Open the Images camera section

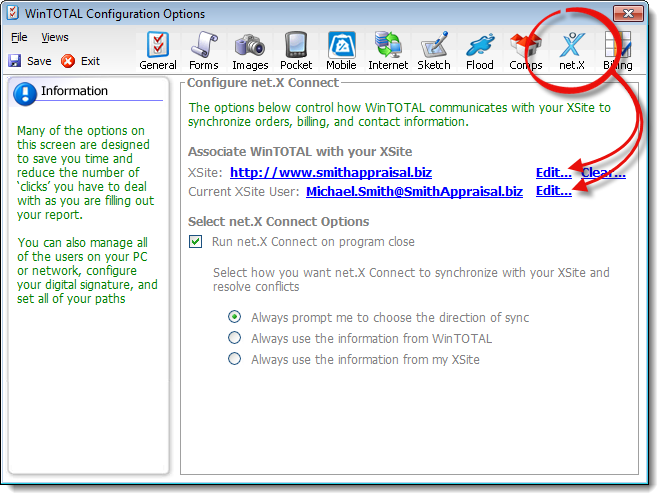250,51
